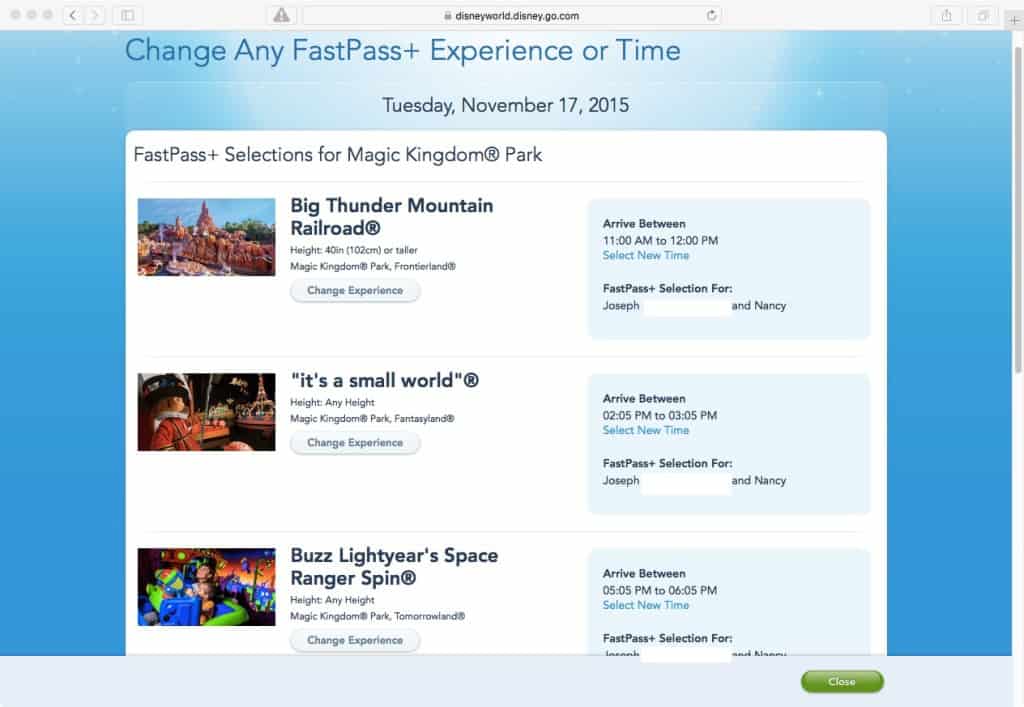Click the "05:05 PM to 06:05 PM" time
Image resolution: width=1024 pixels, height=707 pixels.
pos(660,590)
